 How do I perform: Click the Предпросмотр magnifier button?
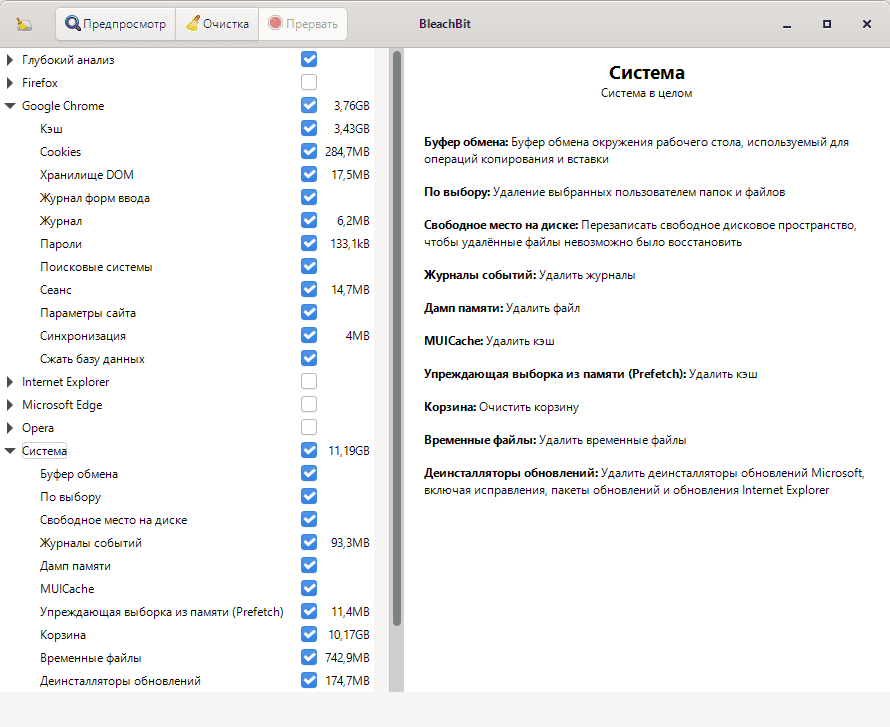click(x=115, y=24)
